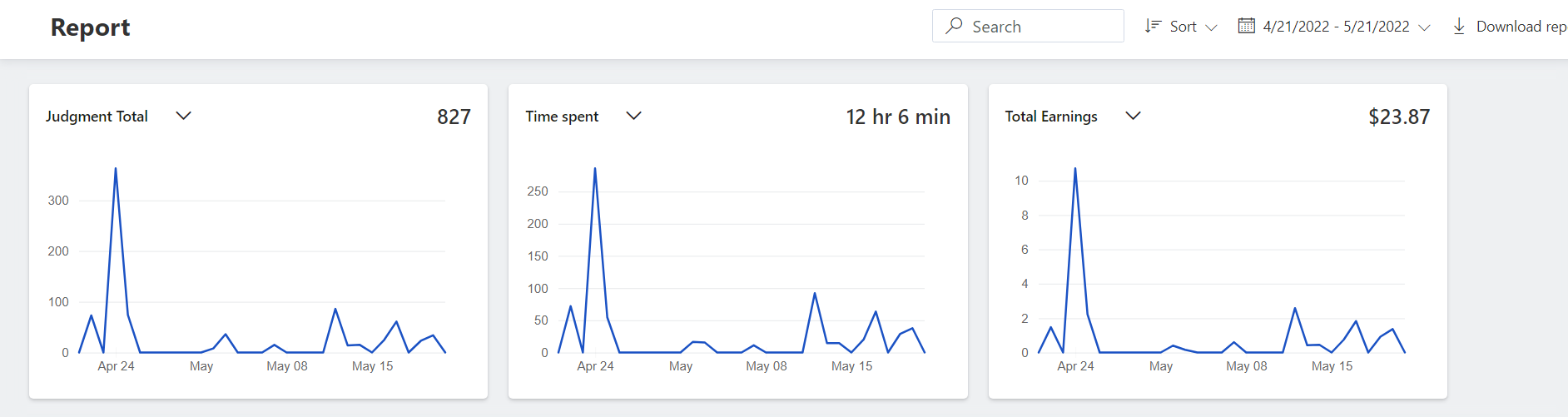The height and width of the screenshot is (417, 1568).
Task: Click the sort order icon
Action: click(x=1153, y=27)
